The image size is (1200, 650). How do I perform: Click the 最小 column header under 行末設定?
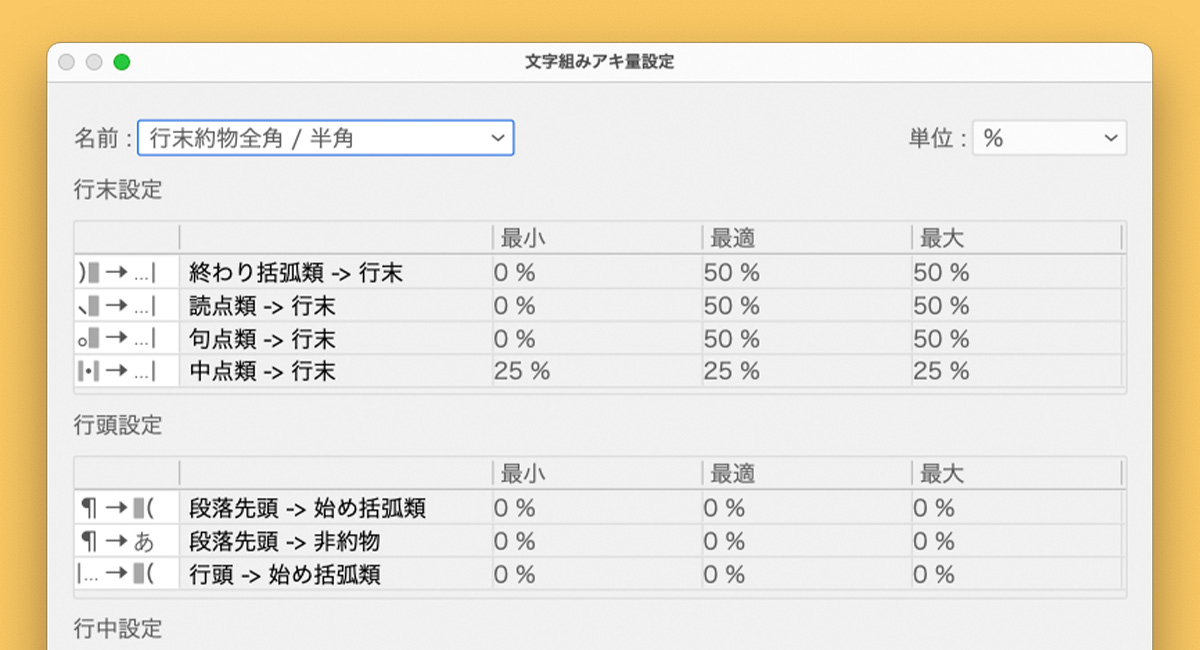pyautogui.click(x=517, y=238)
